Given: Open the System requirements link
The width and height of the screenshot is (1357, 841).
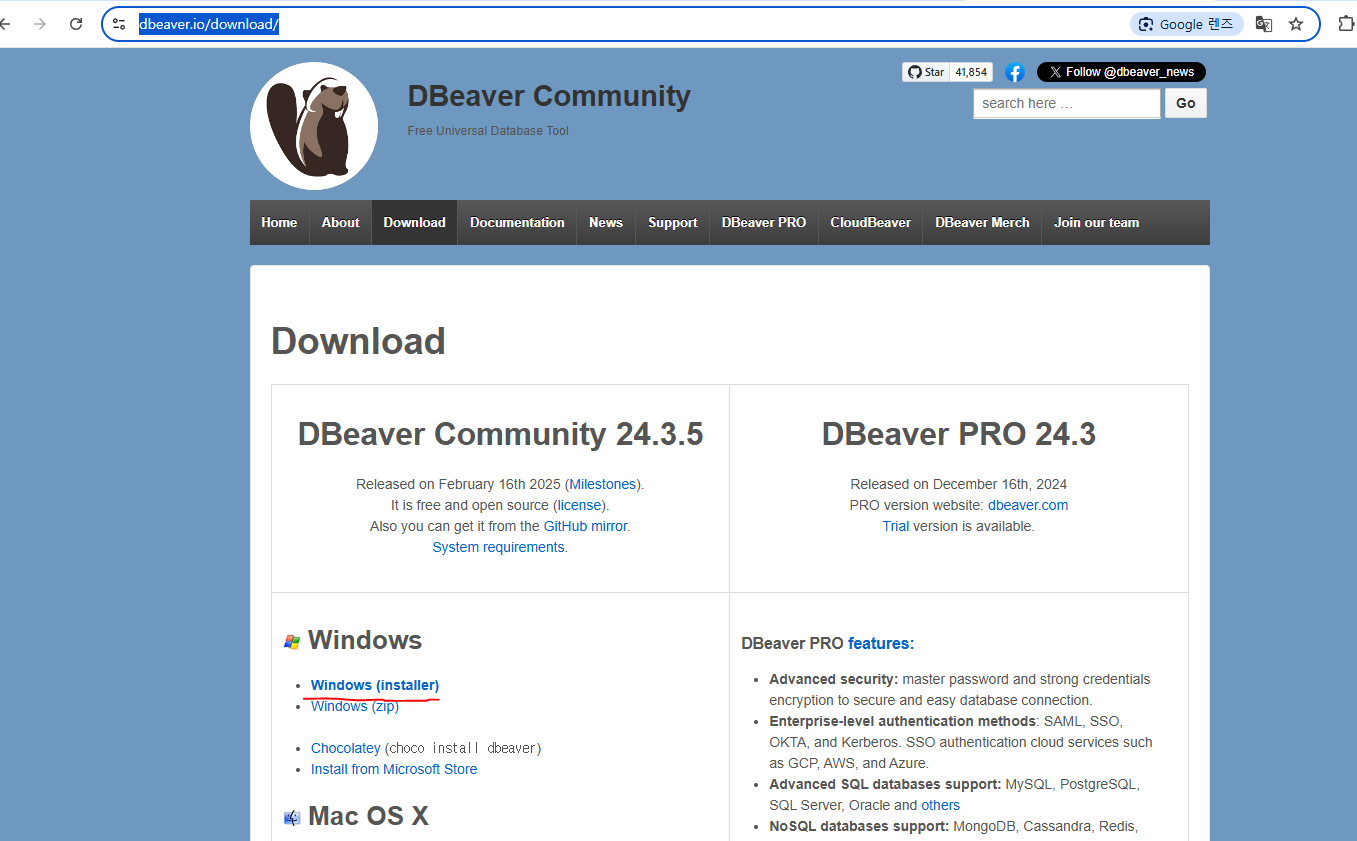Looking at the screenshot, I should point(498,547).
